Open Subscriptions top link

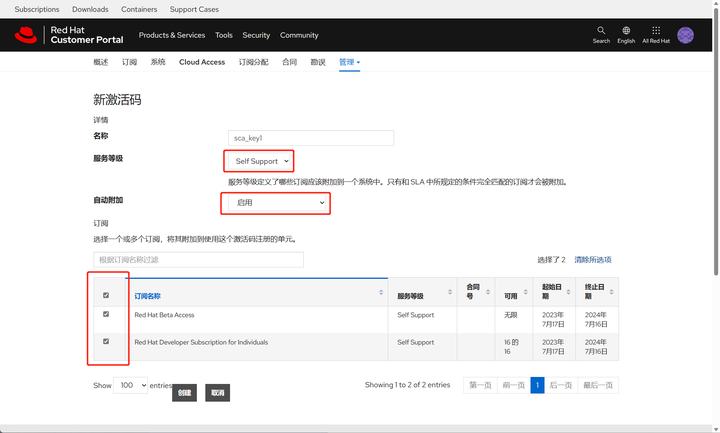coord(37,9)
